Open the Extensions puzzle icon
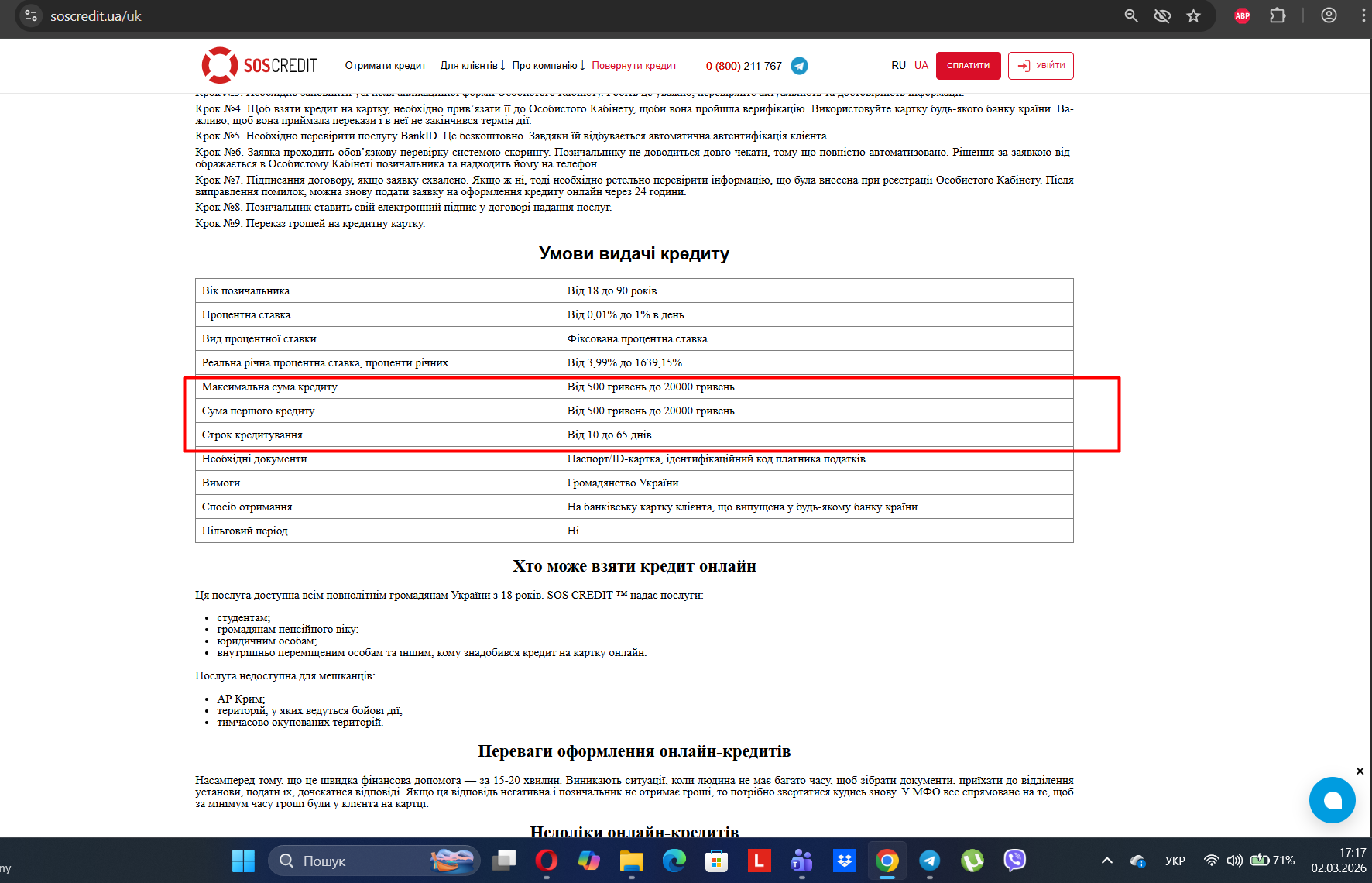The width and height of the screenshot is (1372, 883). (1278, 15)
